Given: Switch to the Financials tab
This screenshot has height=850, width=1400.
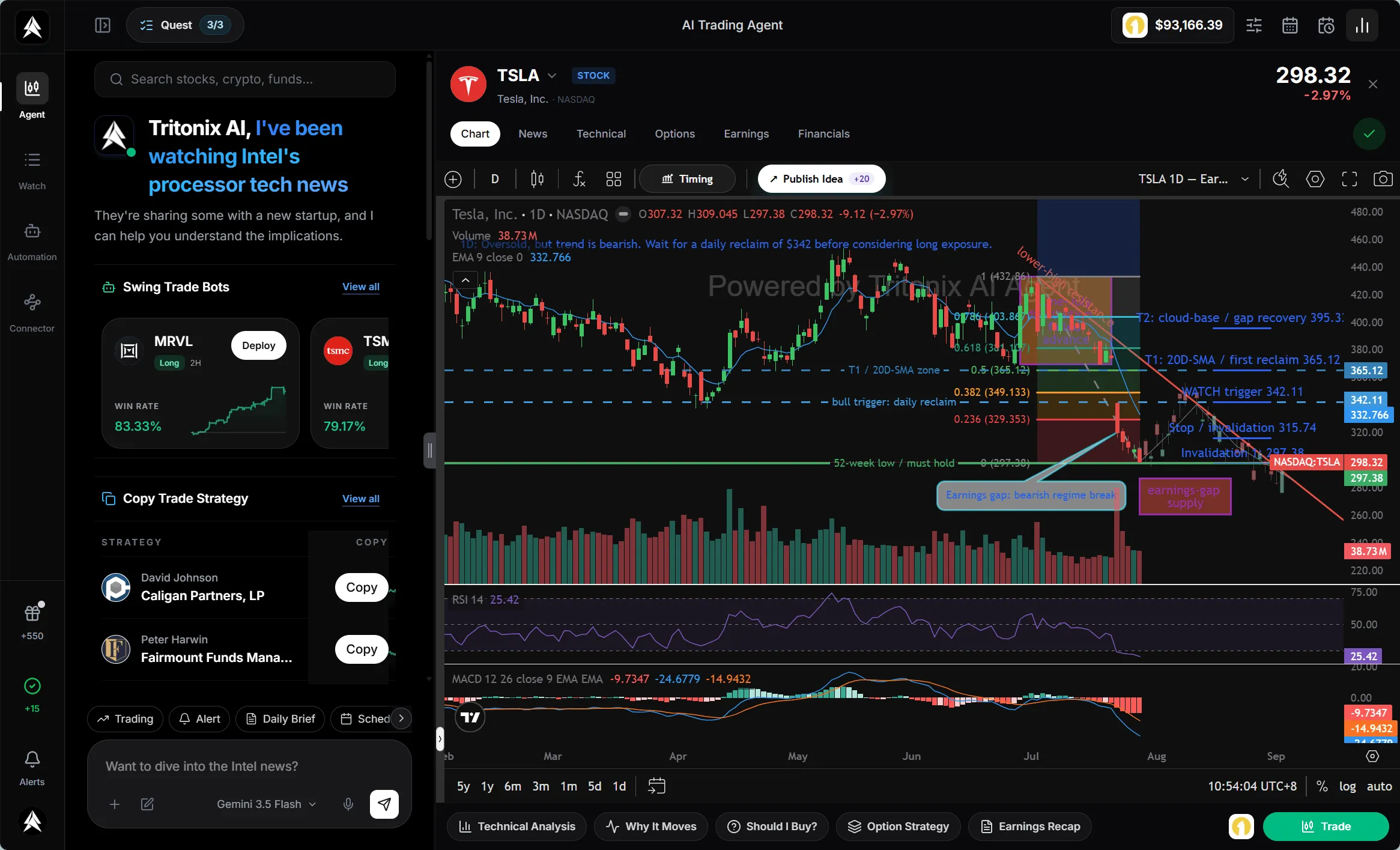Looking at the screenshot, I should (x=823, y=134).
